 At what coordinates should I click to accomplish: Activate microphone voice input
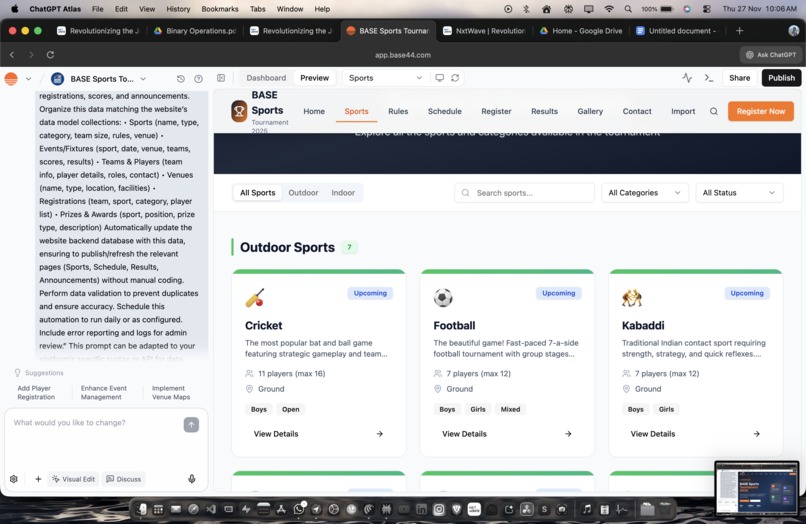(192, 479)
